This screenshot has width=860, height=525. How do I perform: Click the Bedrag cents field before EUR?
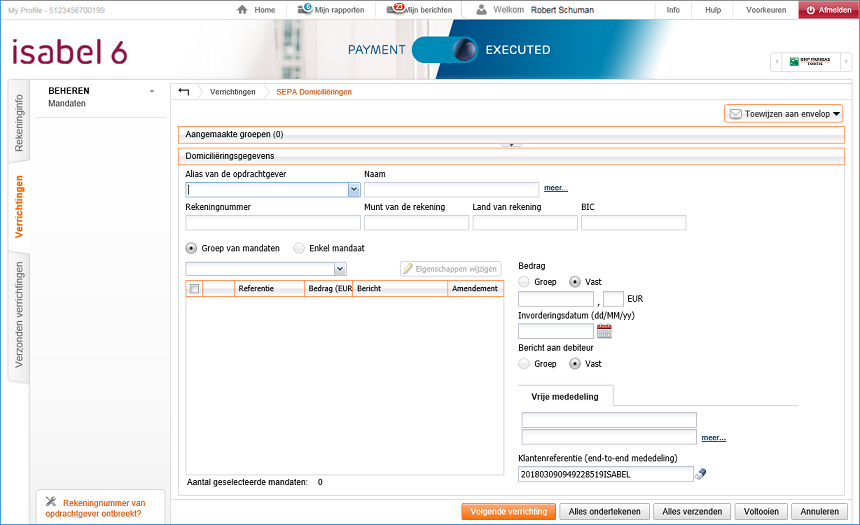coord(613,299)
